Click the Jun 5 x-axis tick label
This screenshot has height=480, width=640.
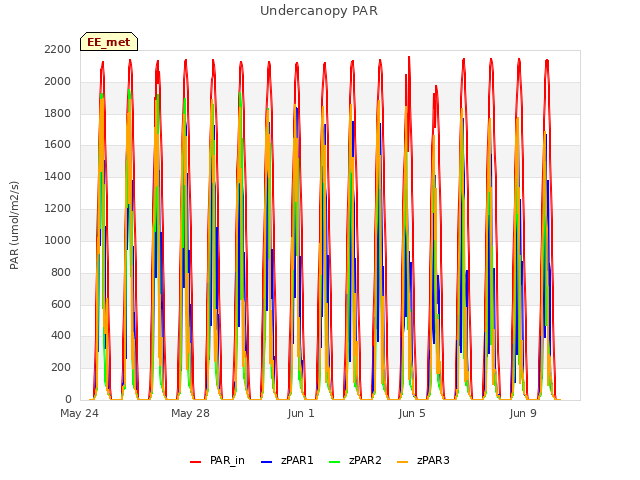[412, 413]
